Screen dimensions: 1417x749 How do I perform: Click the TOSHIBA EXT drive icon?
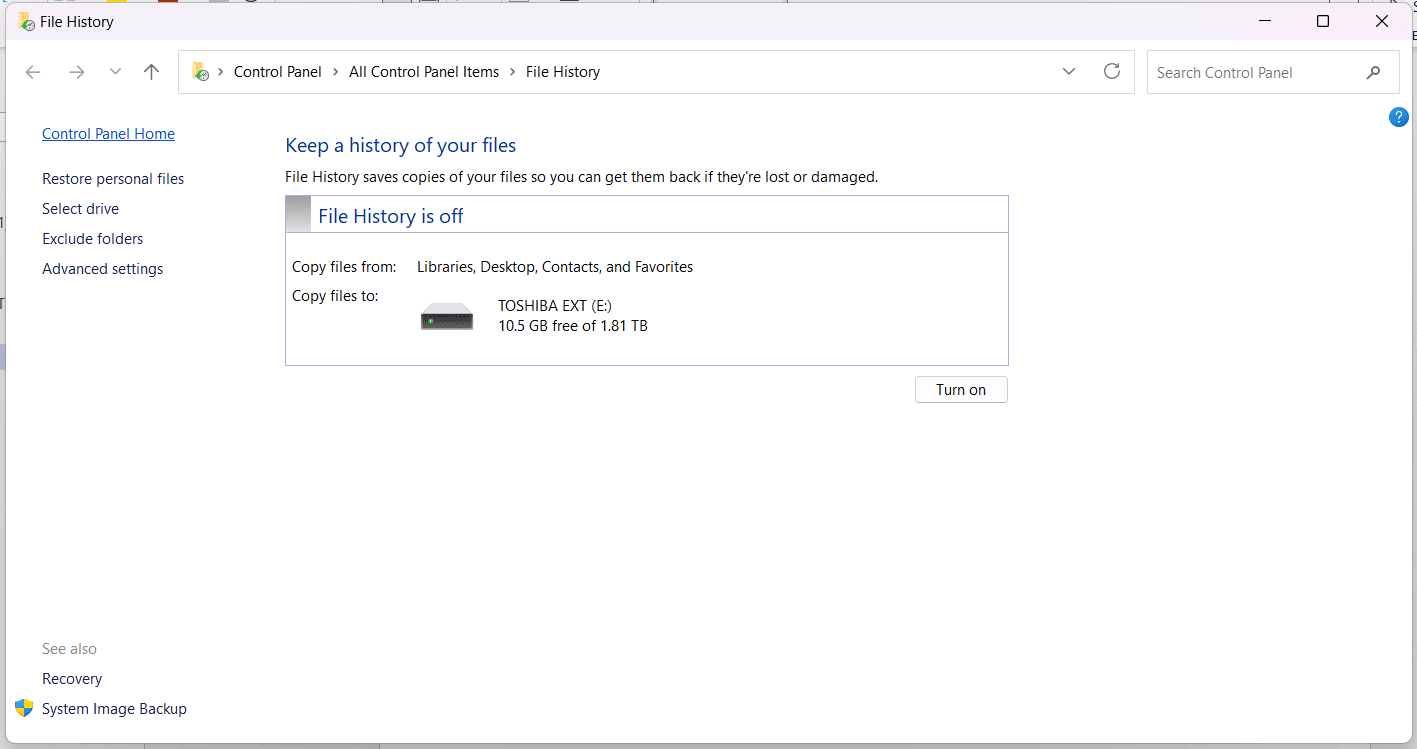click(447, 316)
